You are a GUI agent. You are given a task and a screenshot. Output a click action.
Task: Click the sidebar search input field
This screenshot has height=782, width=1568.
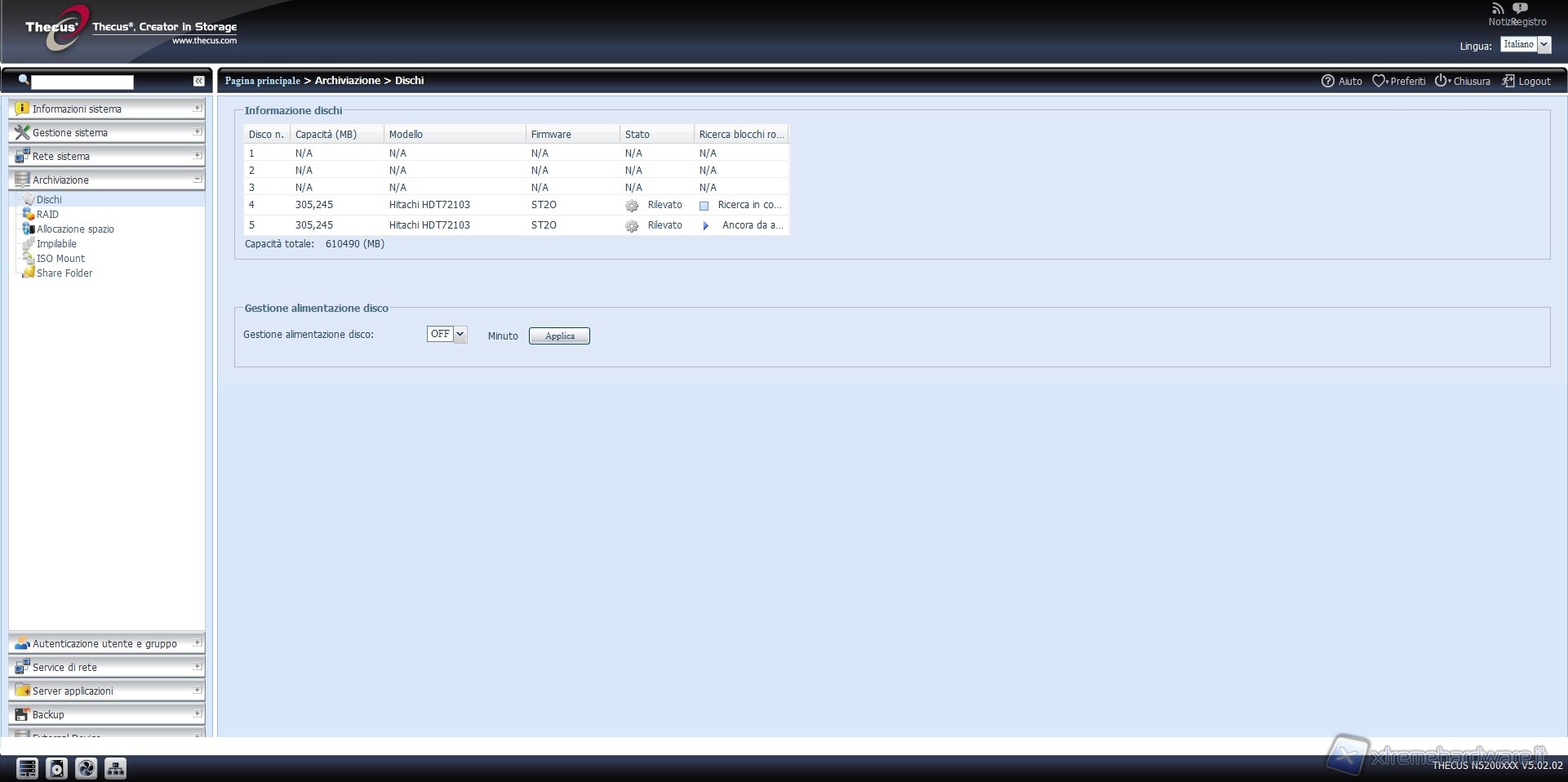(82, 82)
